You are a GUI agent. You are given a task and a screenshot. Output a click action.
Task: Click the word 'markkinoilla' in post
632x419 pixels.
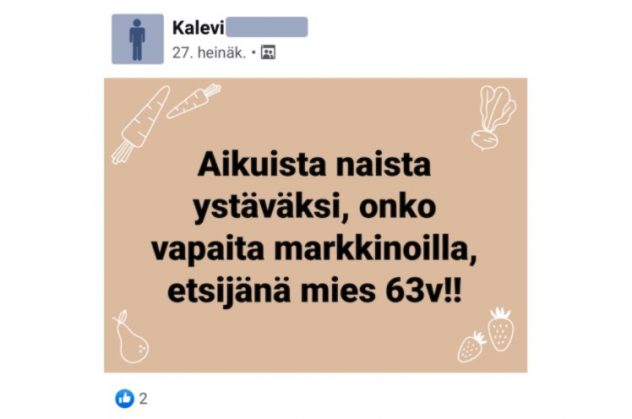(x=373, y=249)
